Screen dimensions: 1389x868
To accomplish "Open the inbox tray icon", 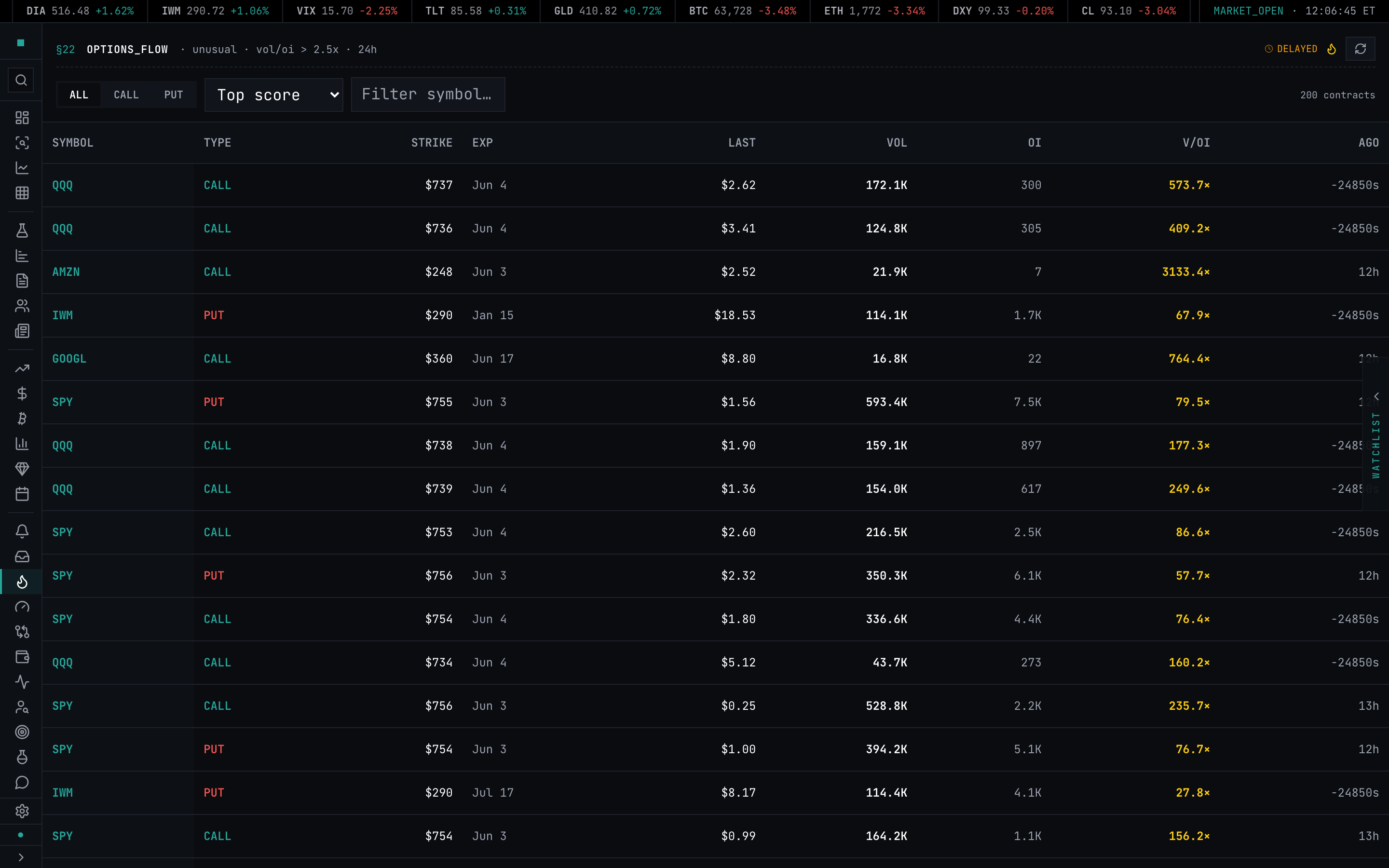I will click(x=22, y=556).
